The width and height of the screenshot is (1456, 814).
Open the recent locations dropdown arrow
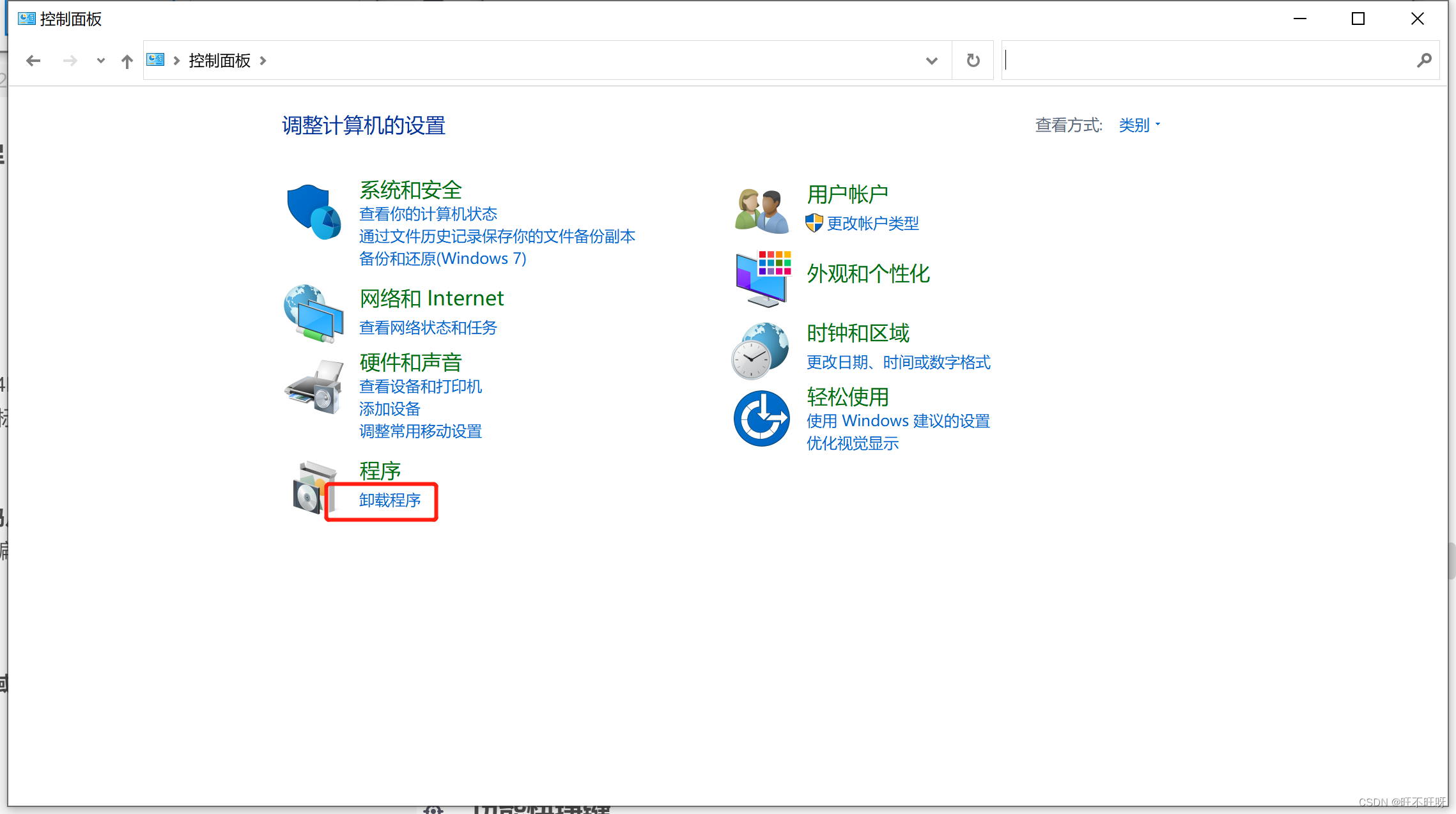click(100, 61)
